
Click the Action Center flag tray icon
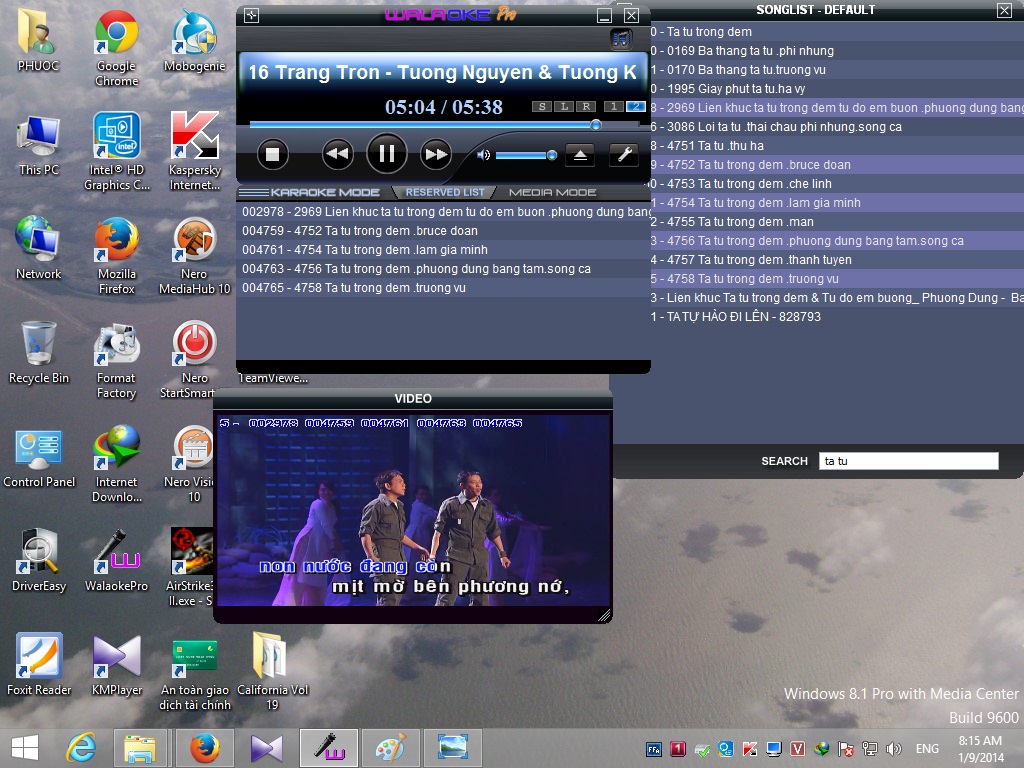click(x=846, y=748)
